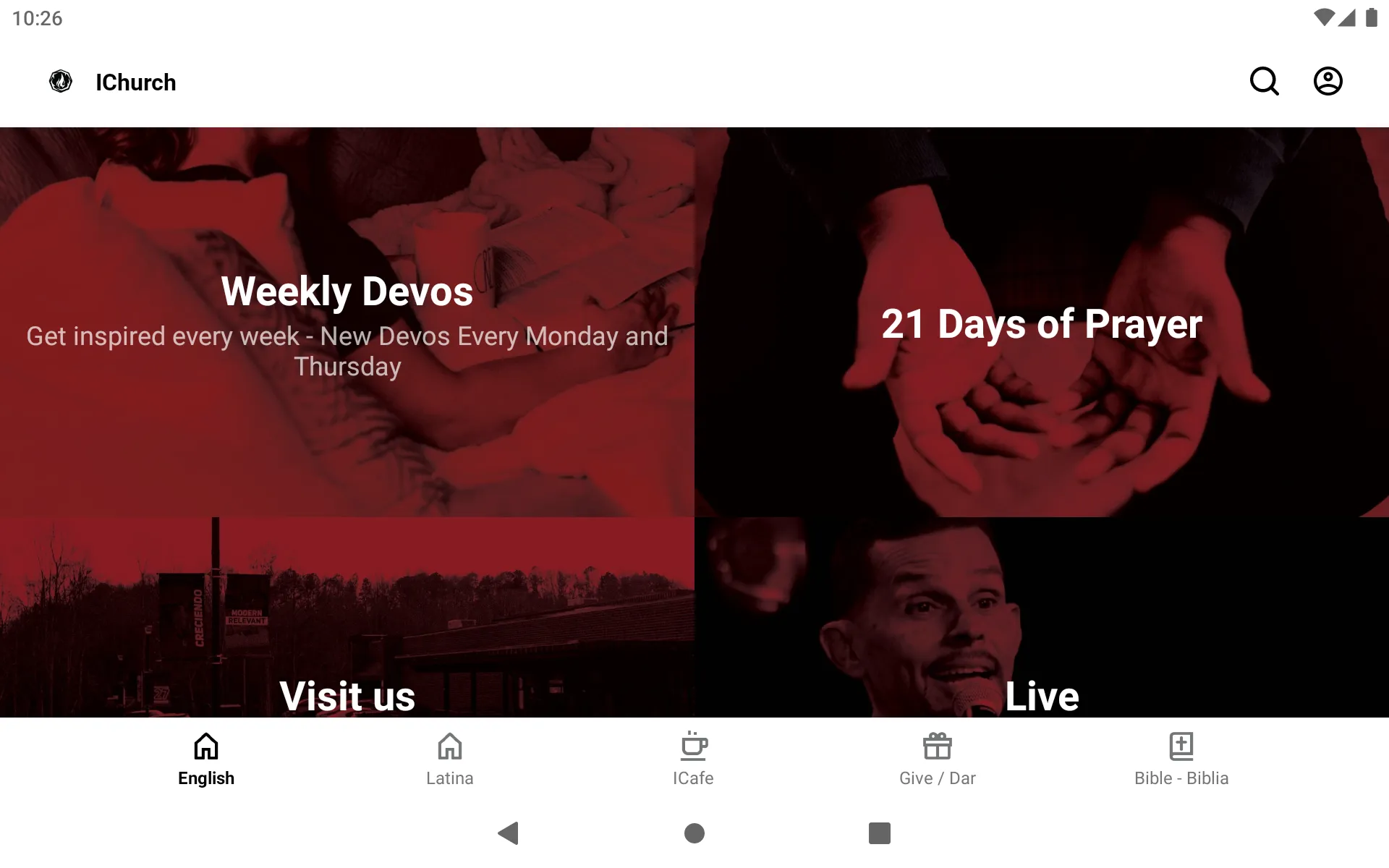This screenshot has width=1389, height=868.
Task: Enable Bible - Biblia reading mode
Action: click(x=1181, y=758)
